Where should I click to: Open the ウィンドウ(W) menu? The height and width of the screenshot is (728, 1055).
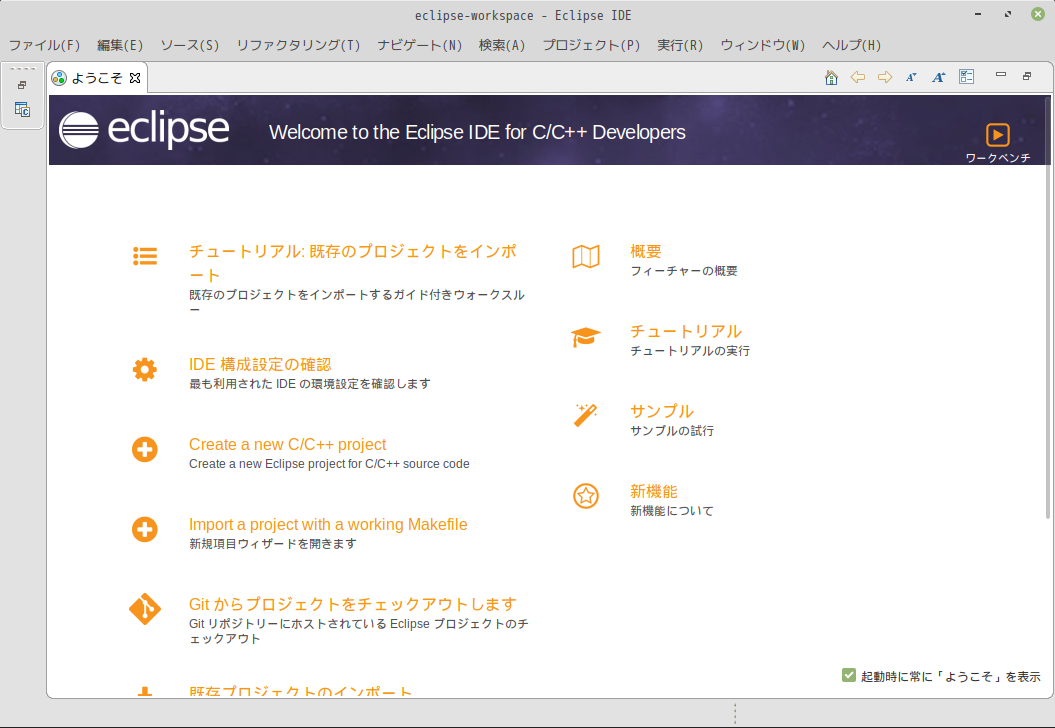point(763,45)
